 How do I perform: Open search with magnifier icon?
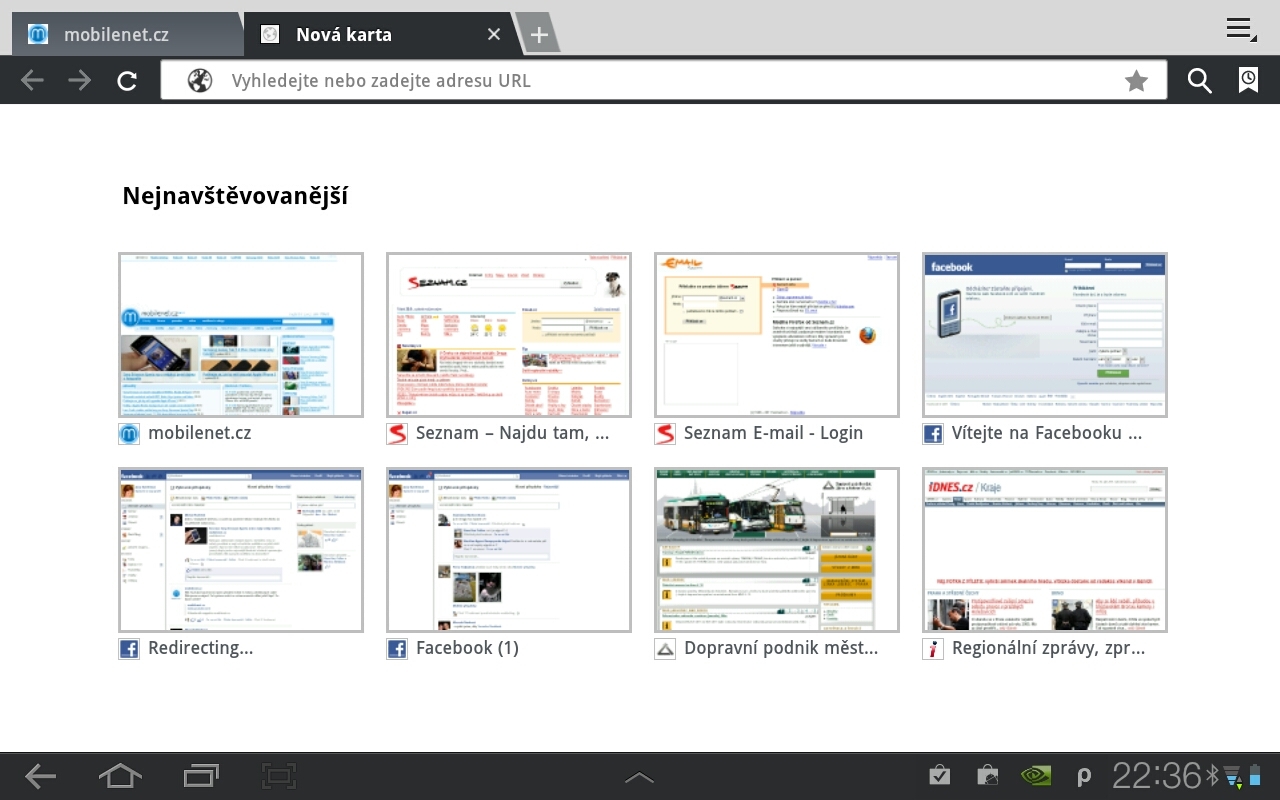[1199, 81]
